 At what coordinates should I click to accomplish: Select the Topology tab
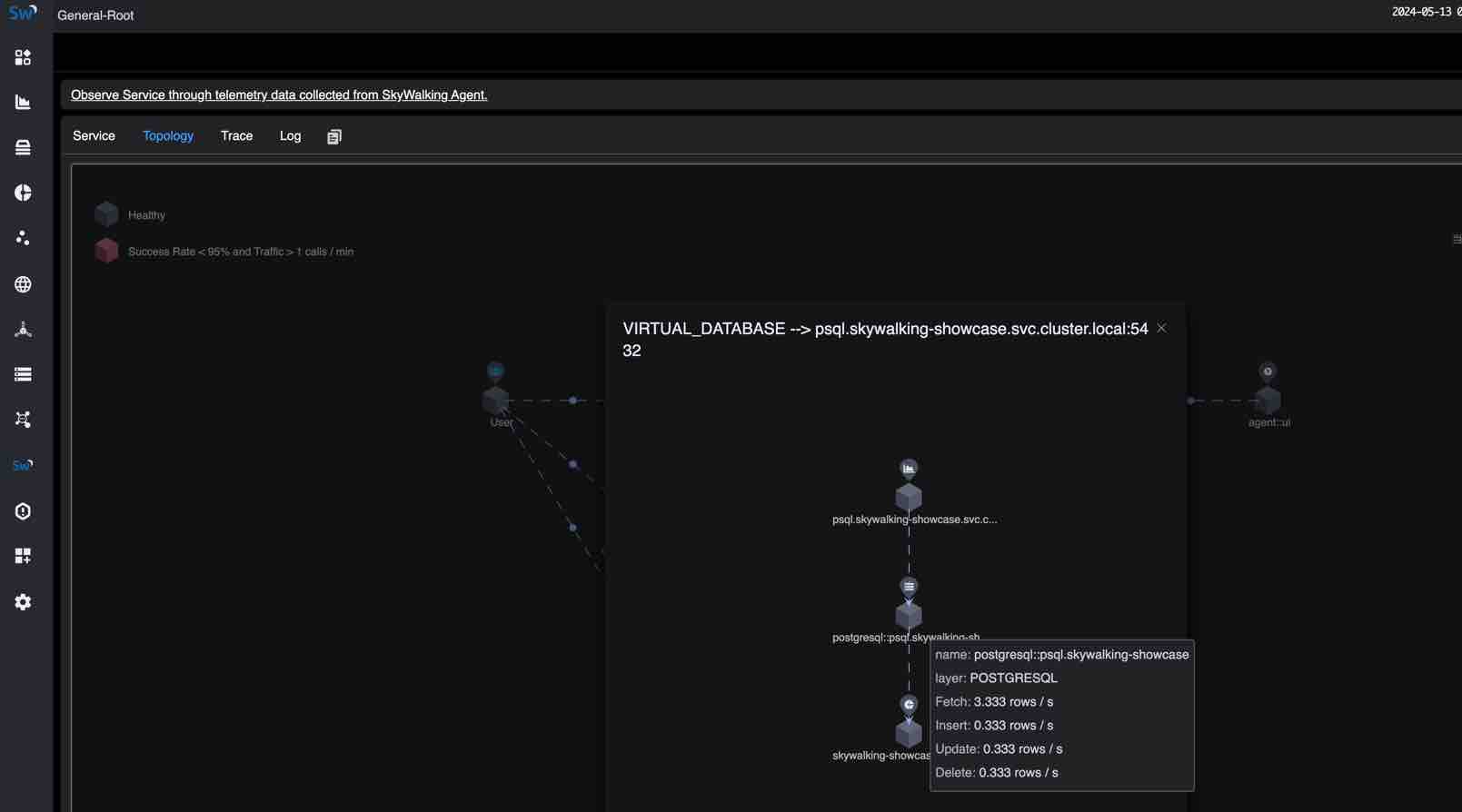168,136
